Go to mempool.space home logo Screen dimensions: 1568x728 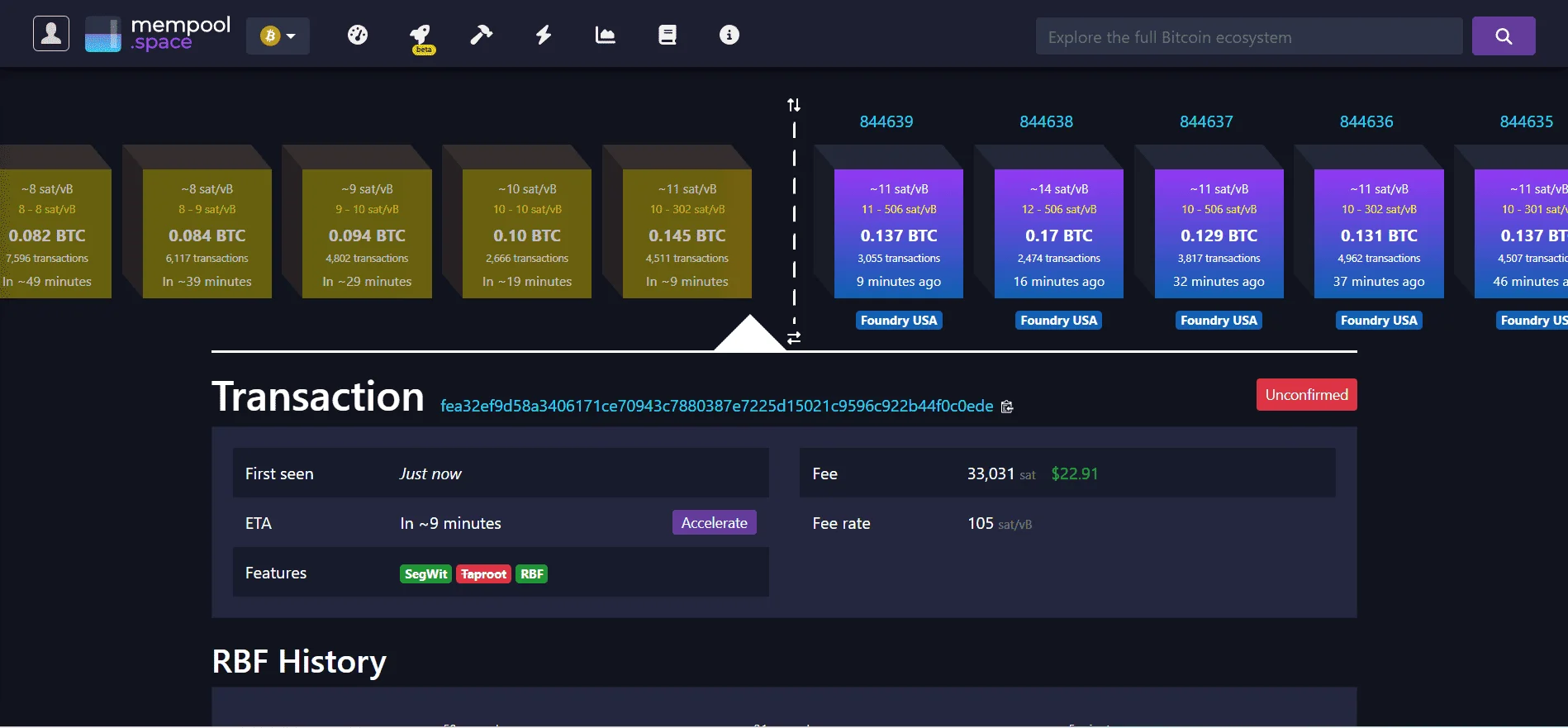158,34
